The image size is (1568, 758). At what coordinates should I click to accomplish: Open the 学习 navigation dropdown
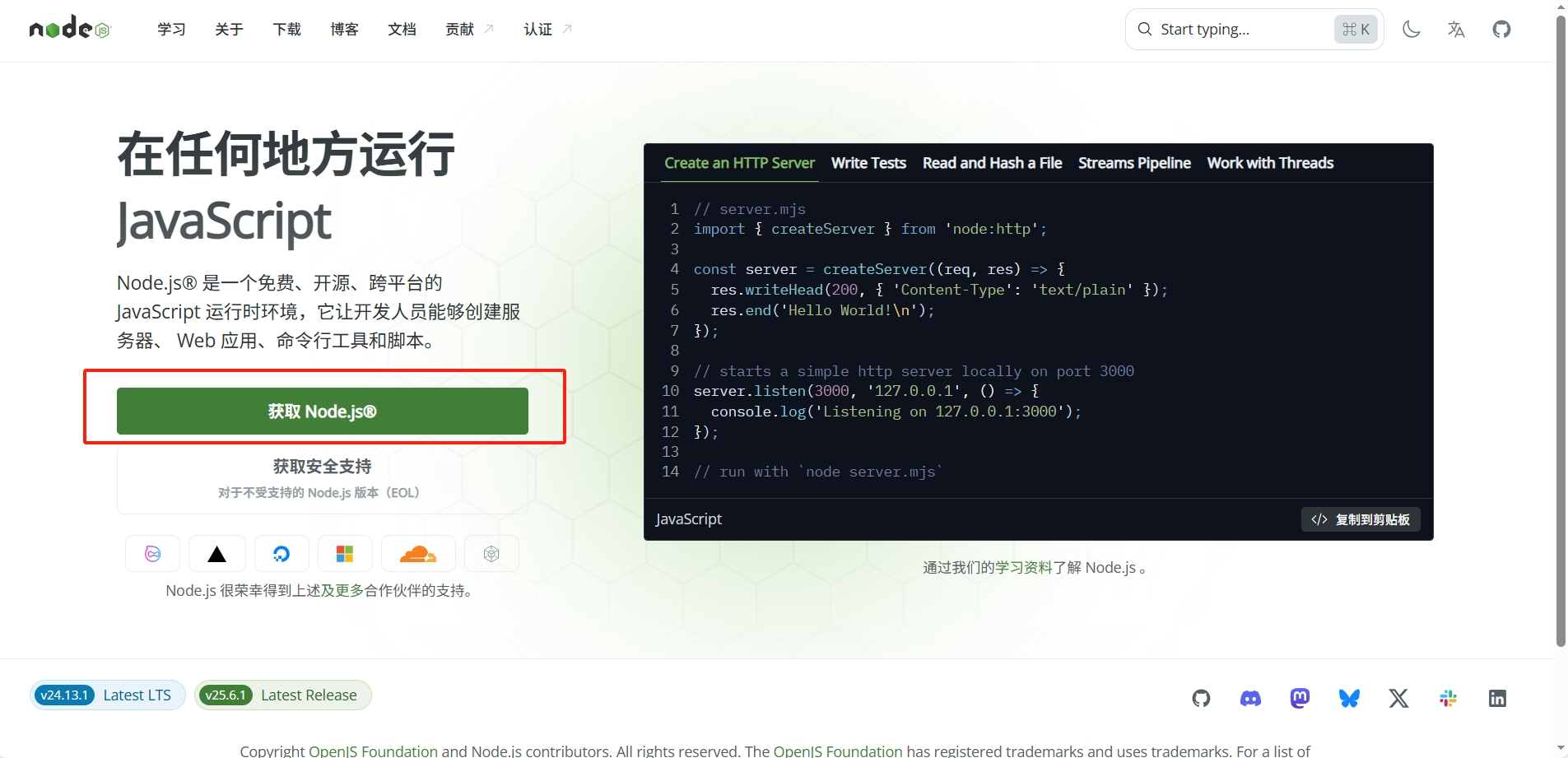pyautogui.click(x=171, y=29)
